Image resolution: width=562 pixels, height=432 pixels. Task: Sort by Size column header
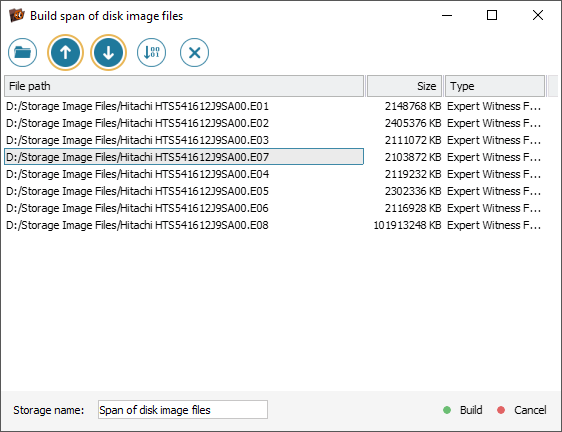404,86
